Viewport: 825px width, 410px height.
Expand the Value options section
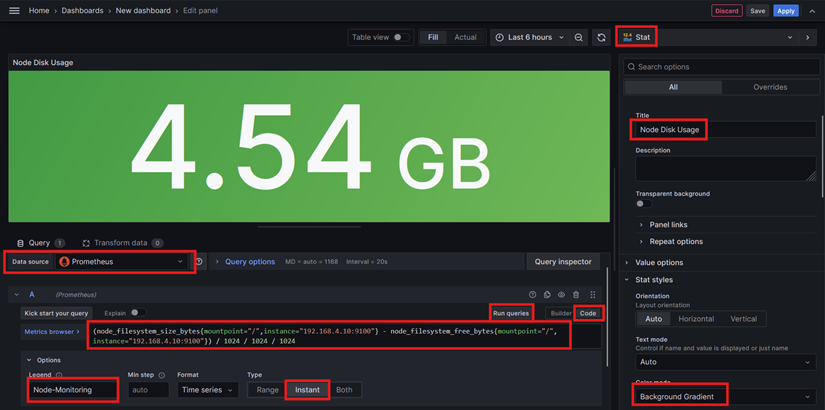click(x=659, y=263)
